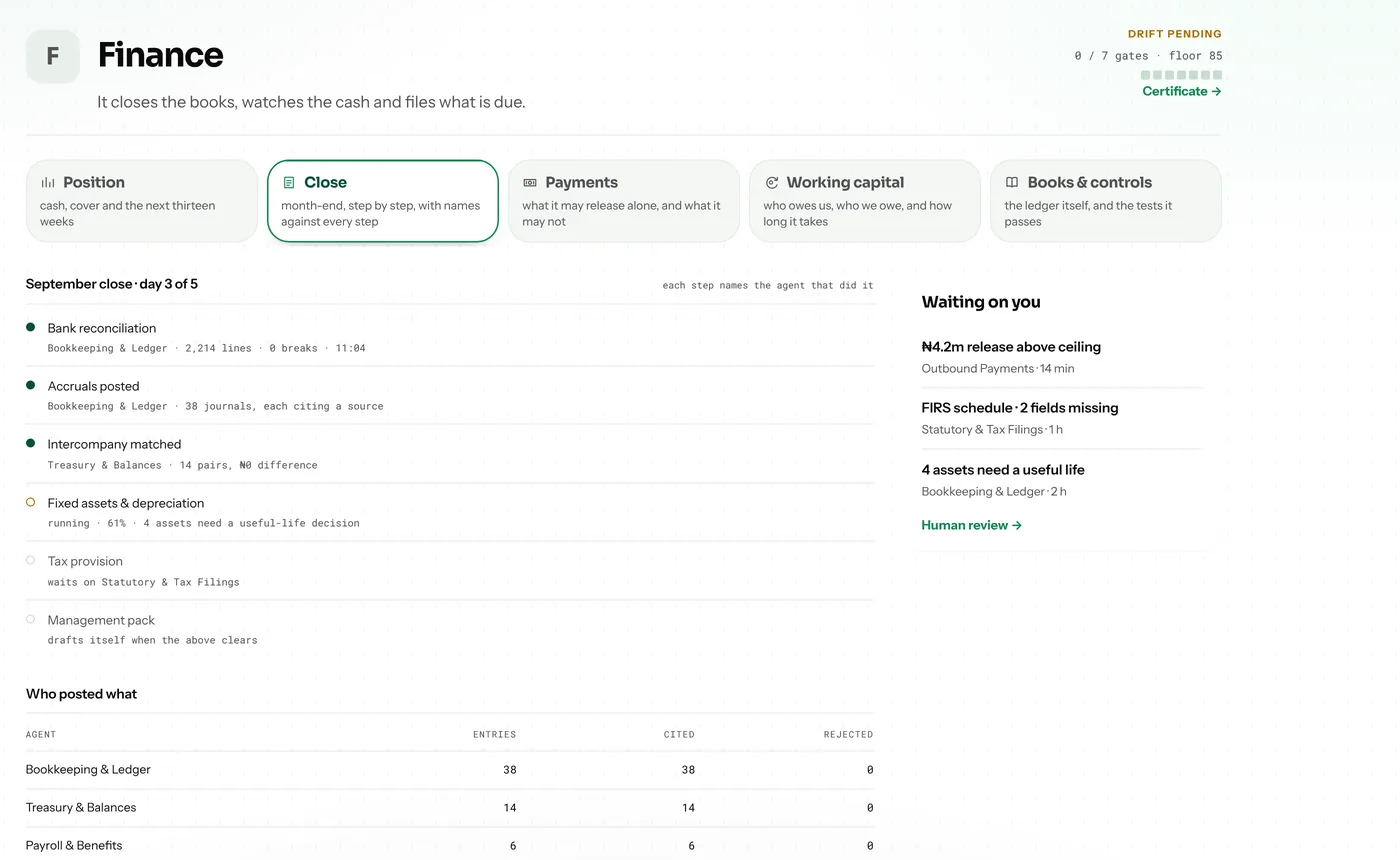
Task: Click the green status dot for Intercompany matched
Action: coord(31,443)
